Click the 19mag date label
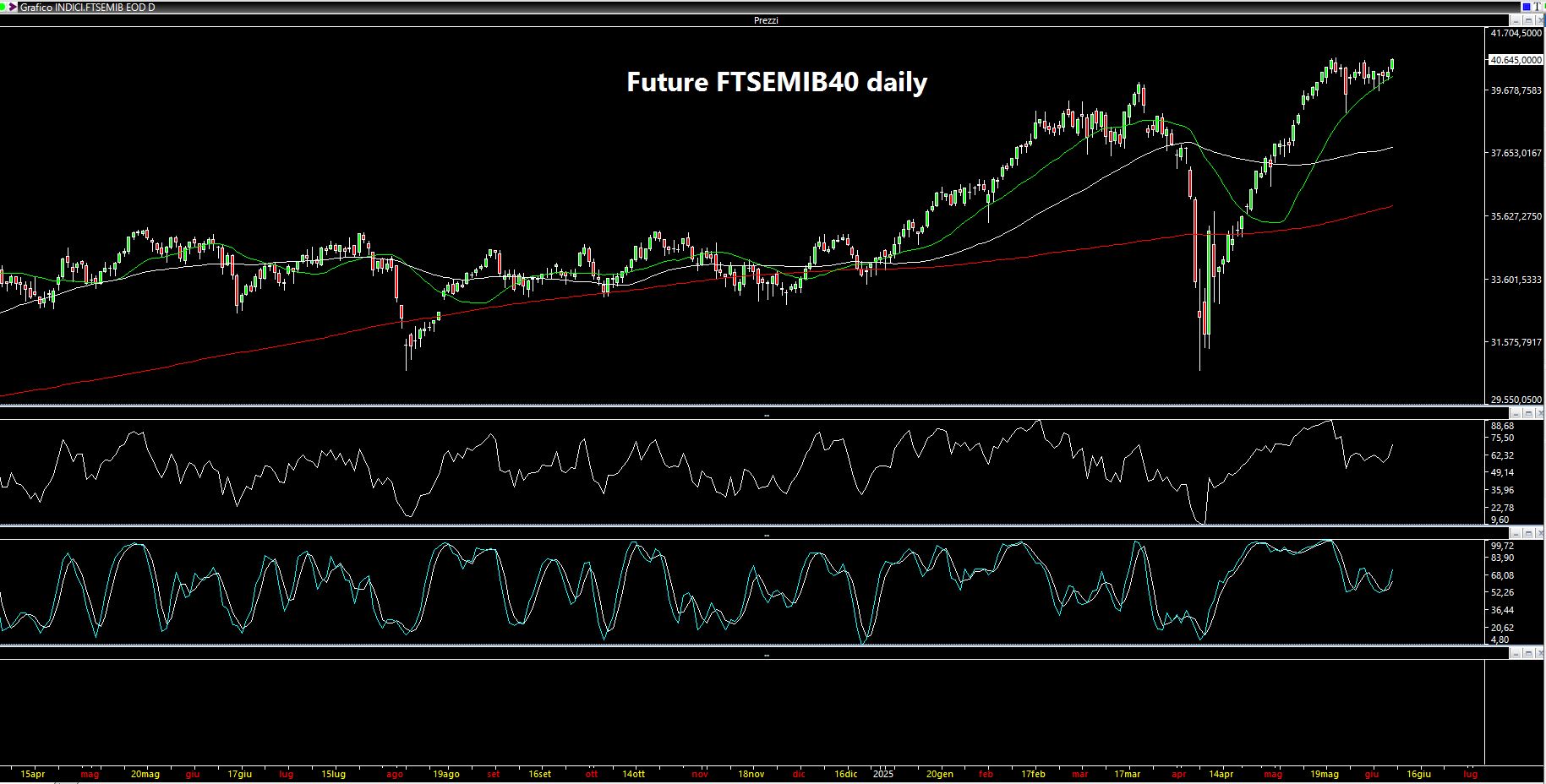The image size is (1546, 784). (x=1325, y=774)
